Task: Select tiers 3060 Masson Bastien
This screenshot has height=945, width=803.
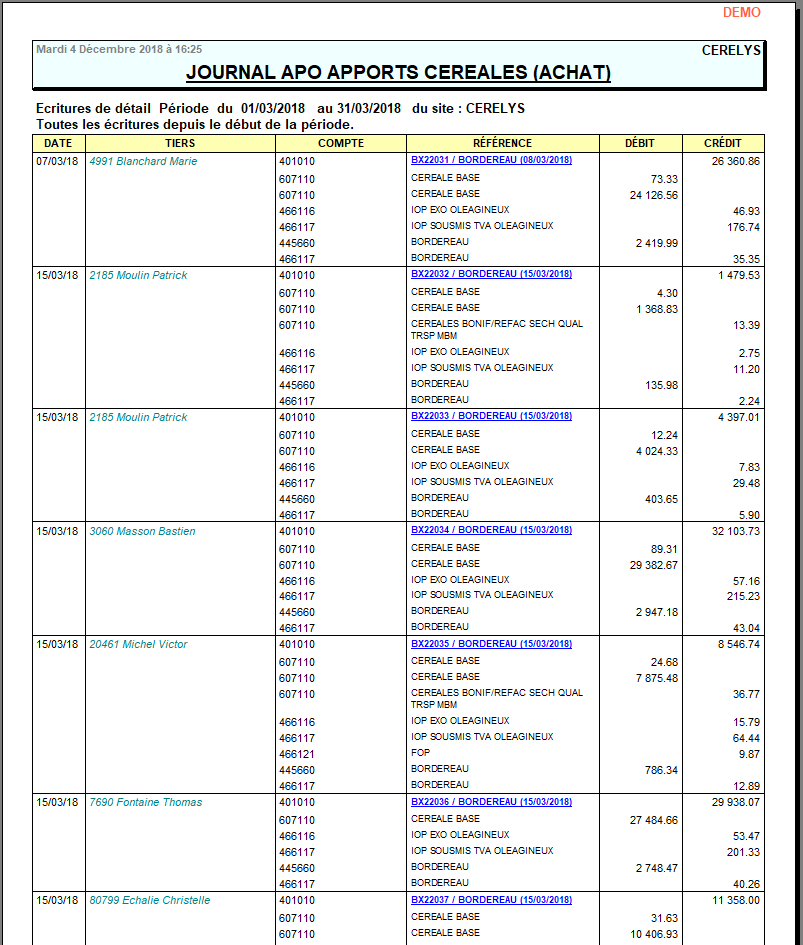Action: 142,531
